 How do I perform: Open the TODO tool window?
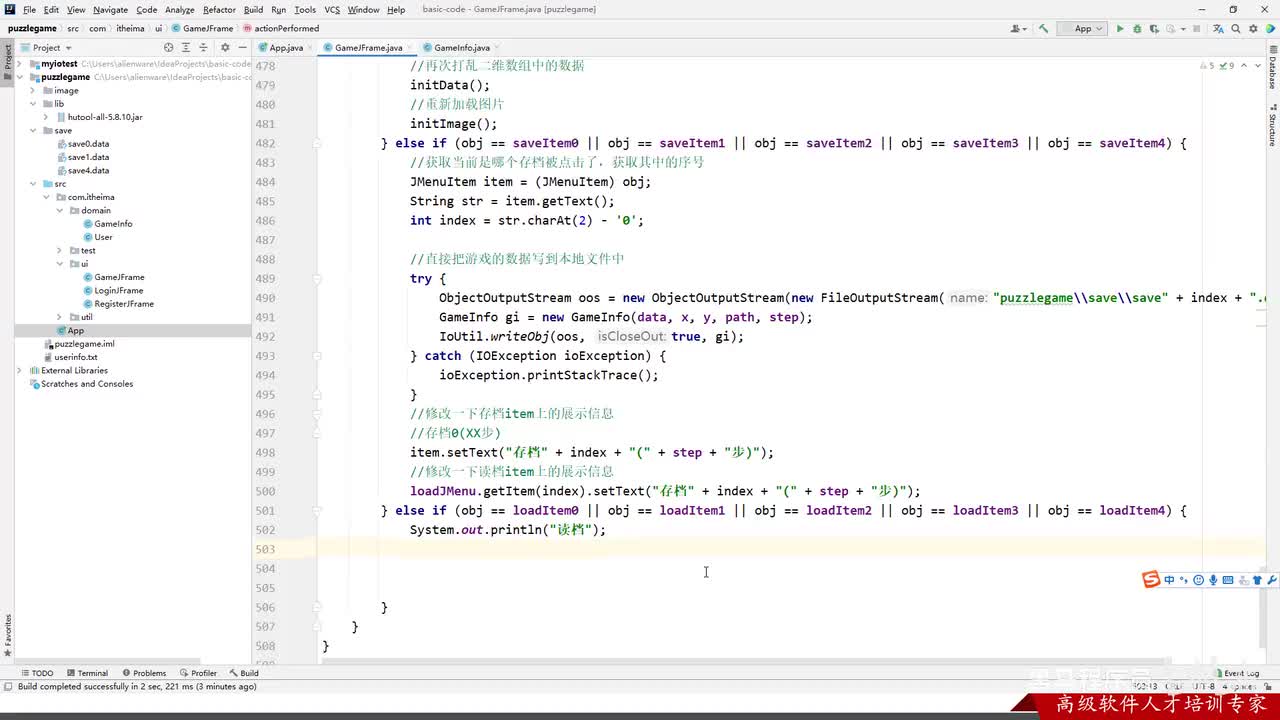[38, 673]
